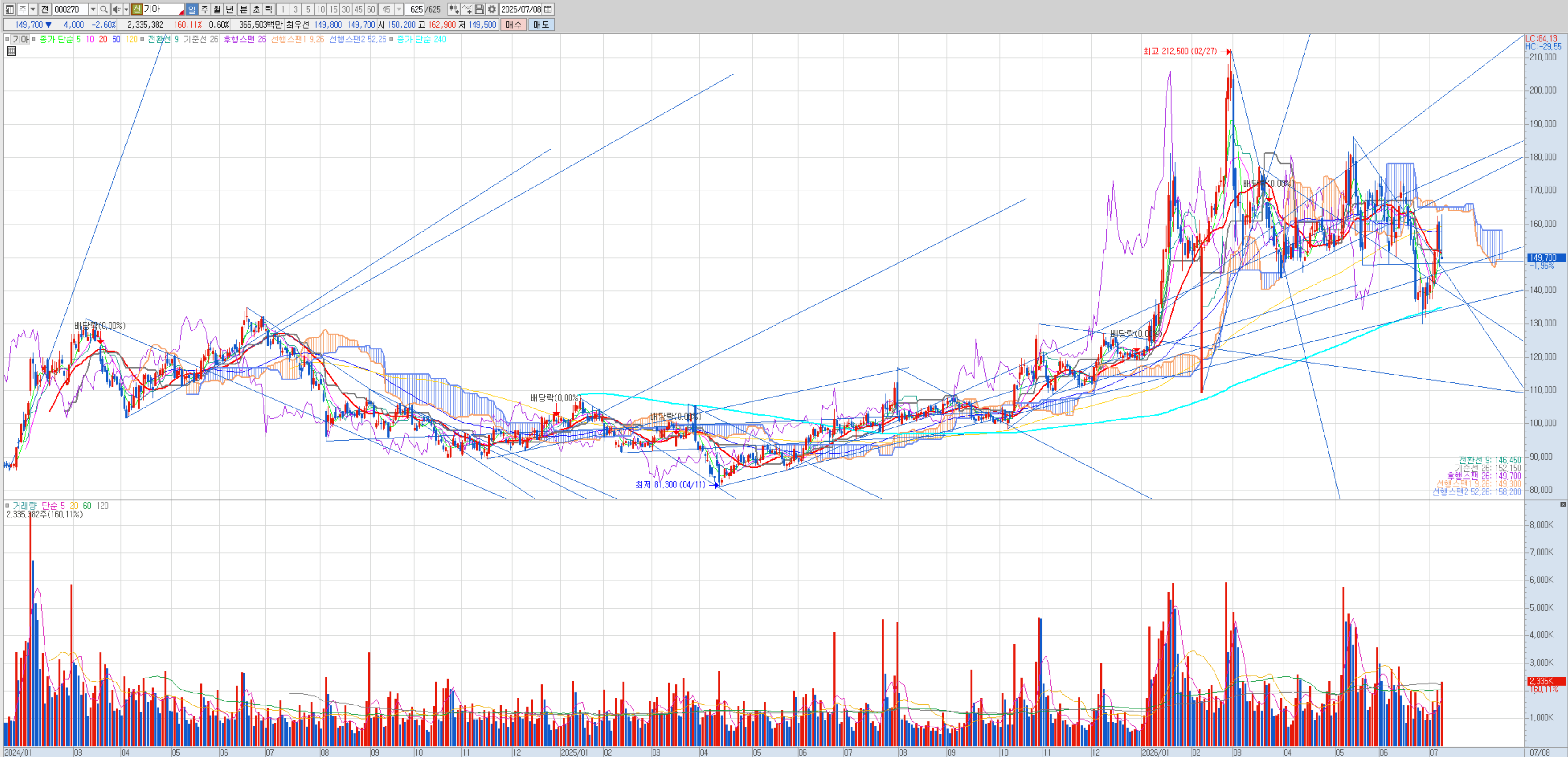This screenshot has height=757, width=1568.
Task: Switch to yearly (년) chart period
Action: (x=229, y=9)
